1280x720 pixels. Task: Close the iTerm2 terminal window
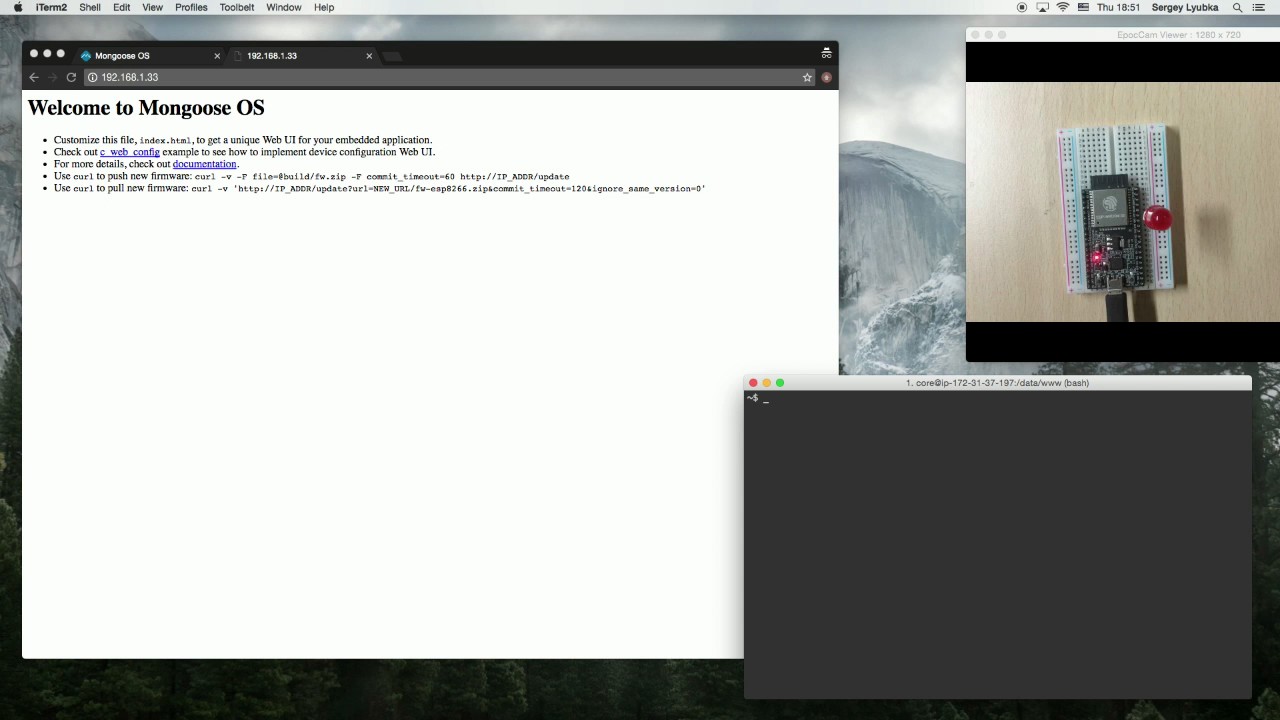coord(753,383)
